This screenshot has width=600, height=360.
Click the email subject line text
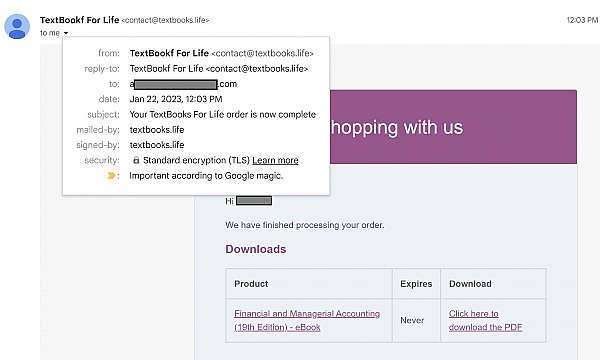point(223,114)
